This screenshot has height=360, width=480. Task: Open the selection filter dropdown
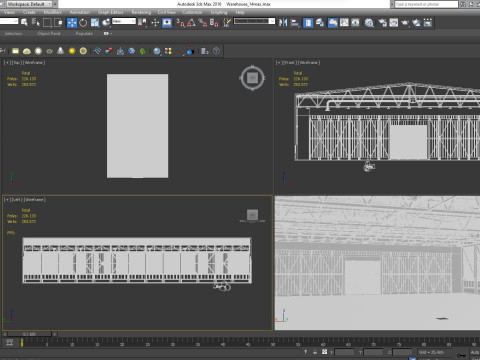click(9, 21)
